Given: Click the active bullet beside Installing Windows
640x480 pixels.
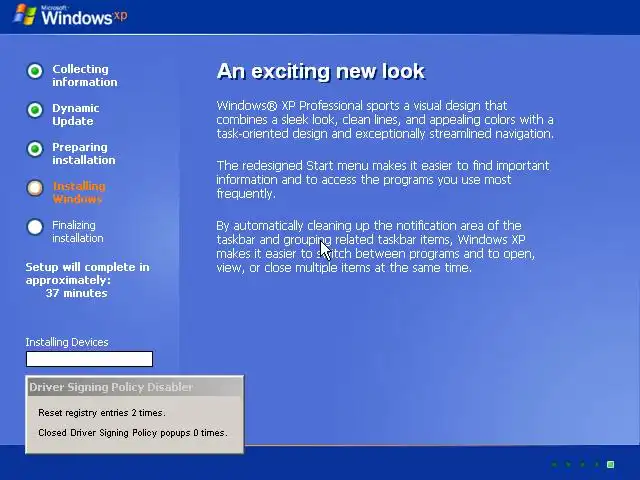Looking at the screenshot, I should click(x=35, y=188).
